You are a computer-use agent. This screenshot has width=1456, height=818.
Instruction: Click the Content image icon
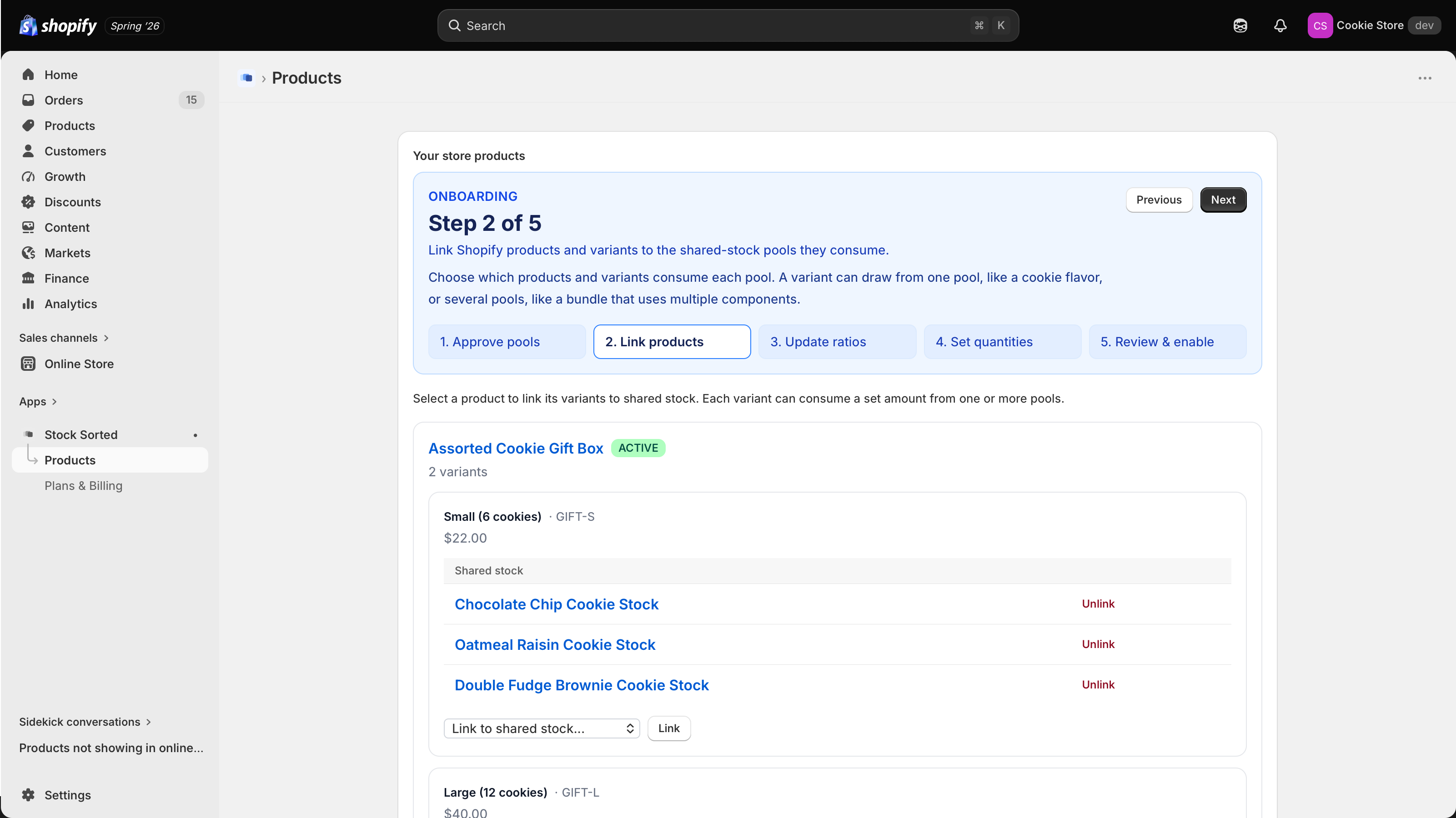[x=28, y=227]
